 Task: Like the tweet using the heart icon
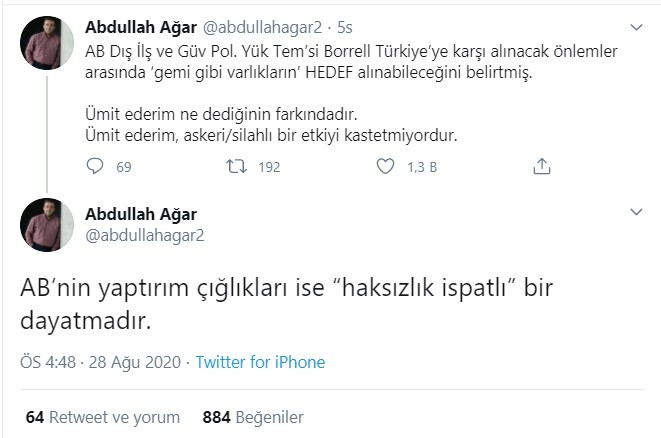point(384,167)
